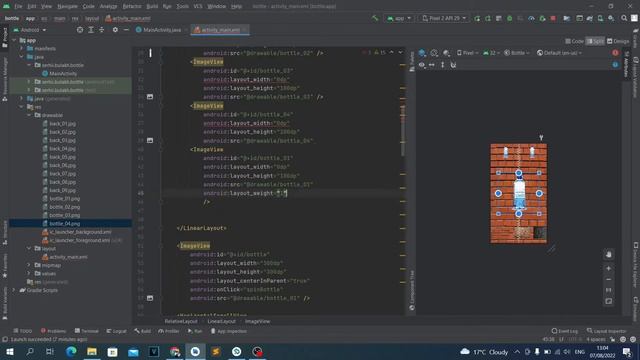Click the Expand All icon in Project panel
The width and height of the screenshot is (640, 360).
click(91, 30)
